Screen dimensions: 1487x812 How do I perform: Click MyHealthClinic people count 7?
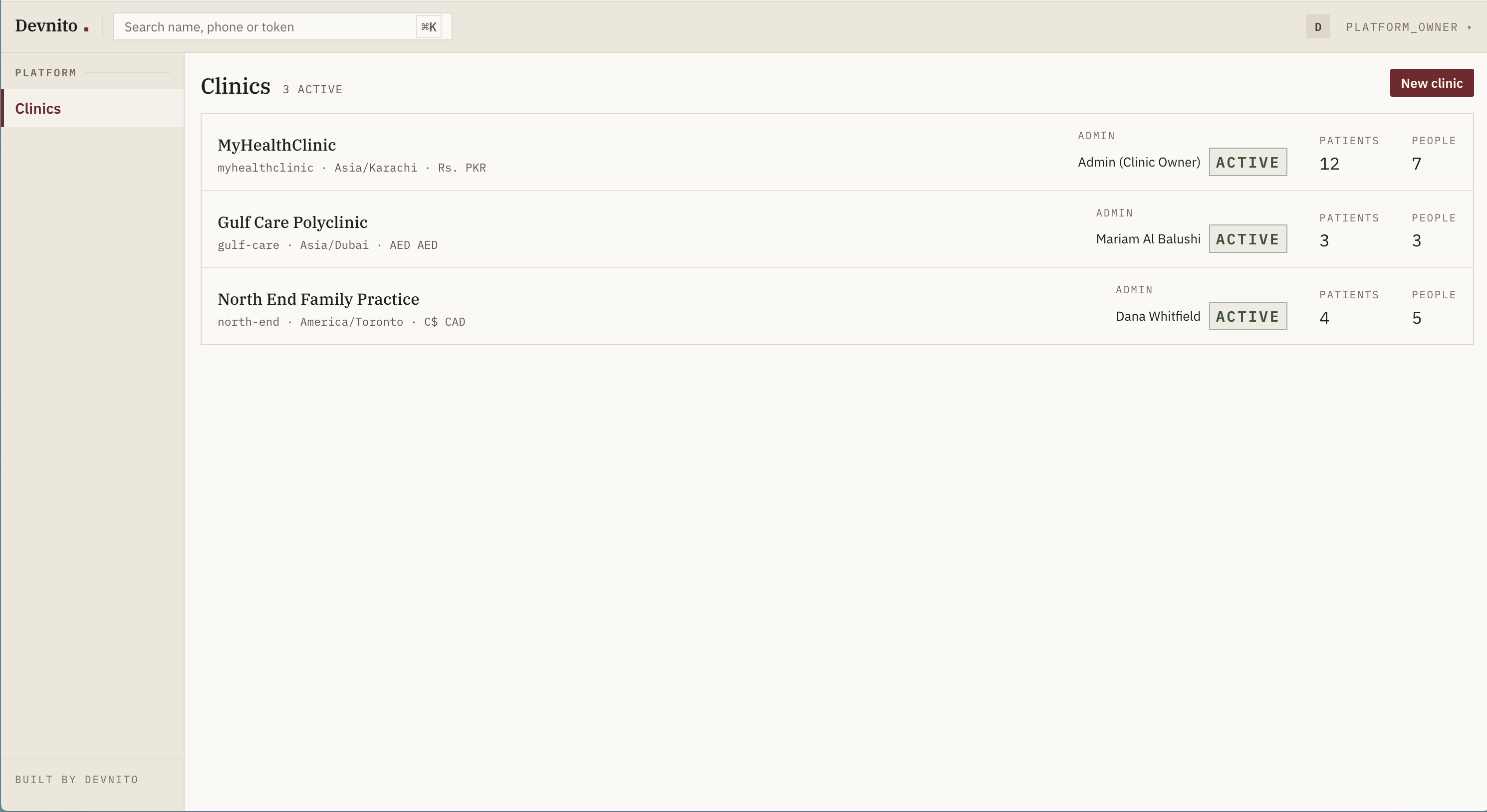[1417, 164]
